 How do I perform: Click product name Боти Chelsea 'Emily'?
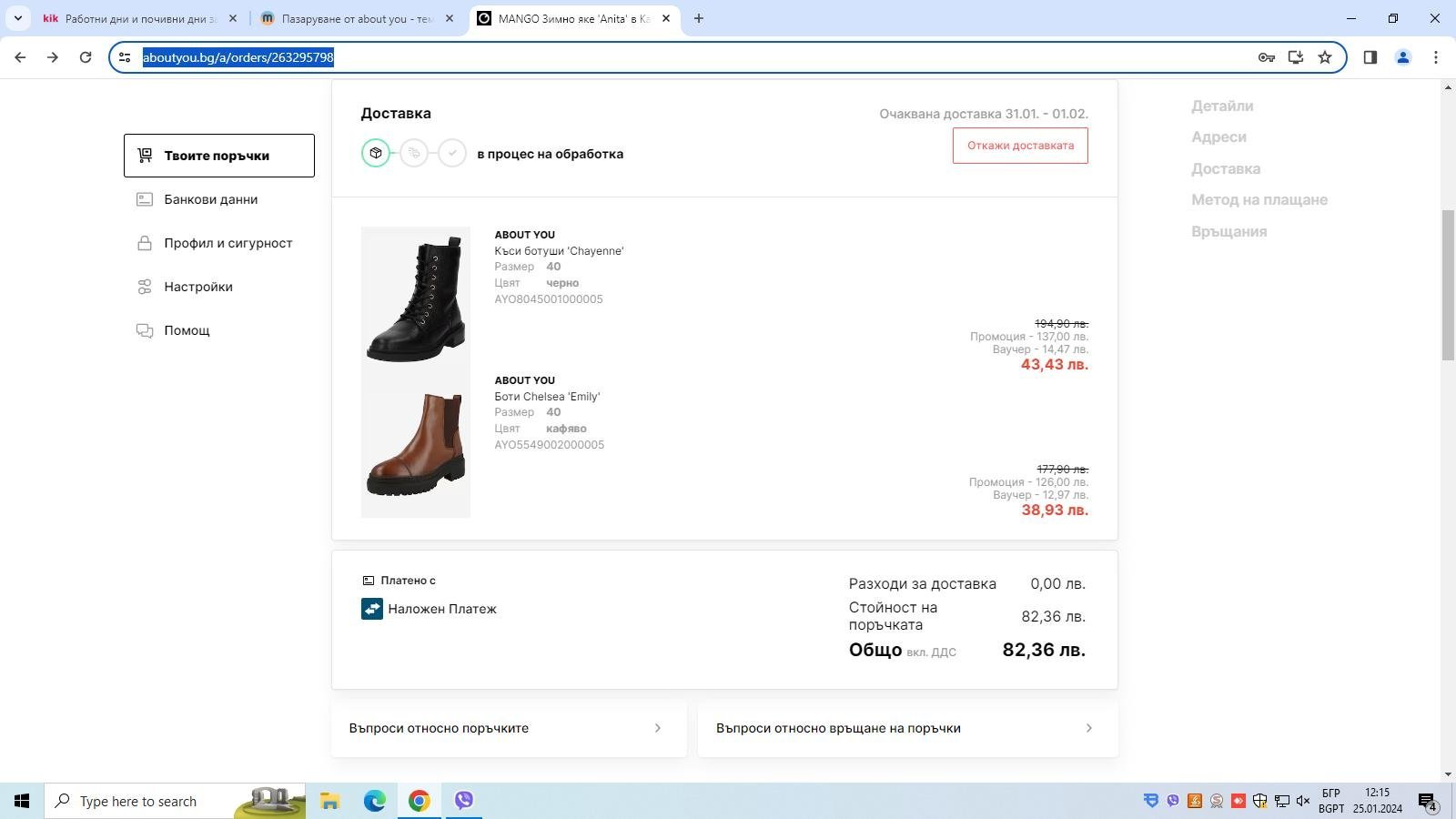547,397
